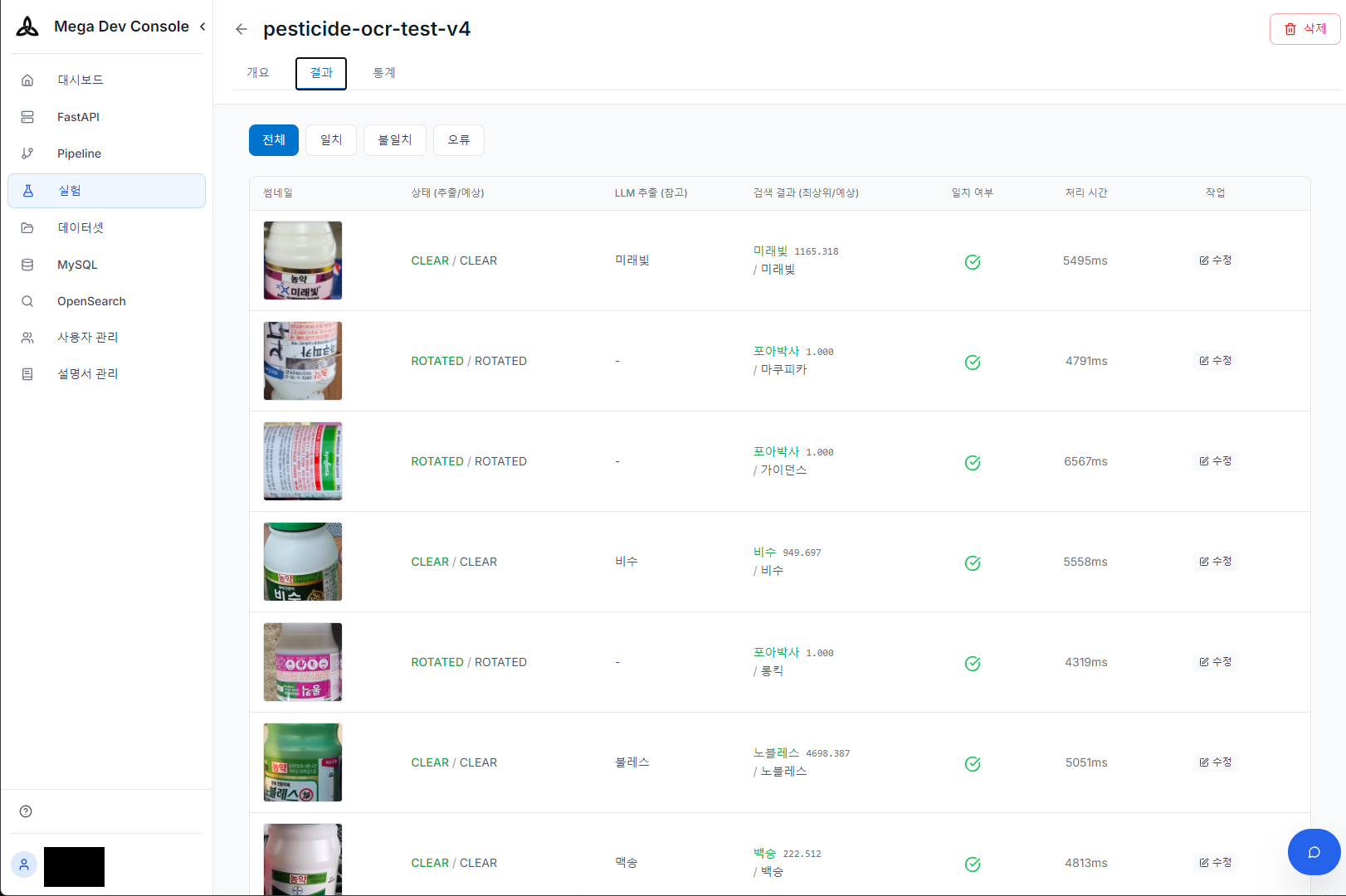The image size is (1346, 896).
Task: Select the MySQL database icon
Action: point(27,264)
